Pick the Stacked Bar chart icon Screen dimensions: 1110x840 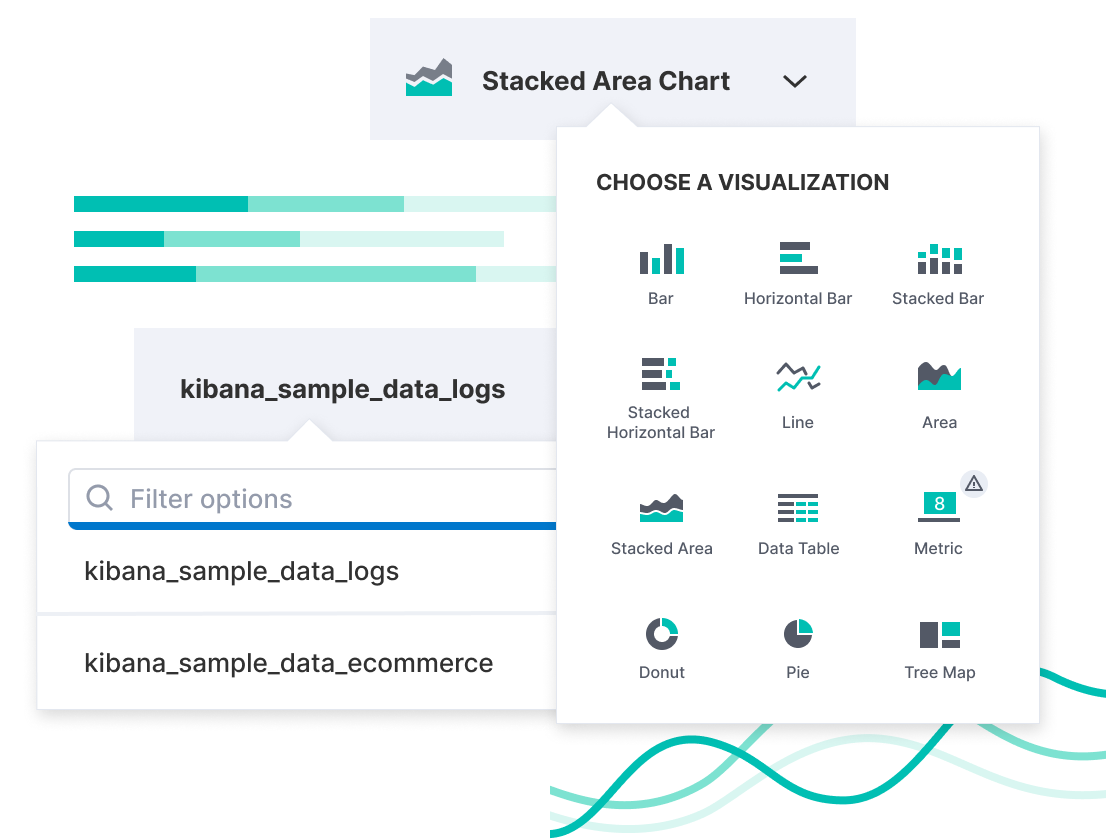click(x=939, y=259)
